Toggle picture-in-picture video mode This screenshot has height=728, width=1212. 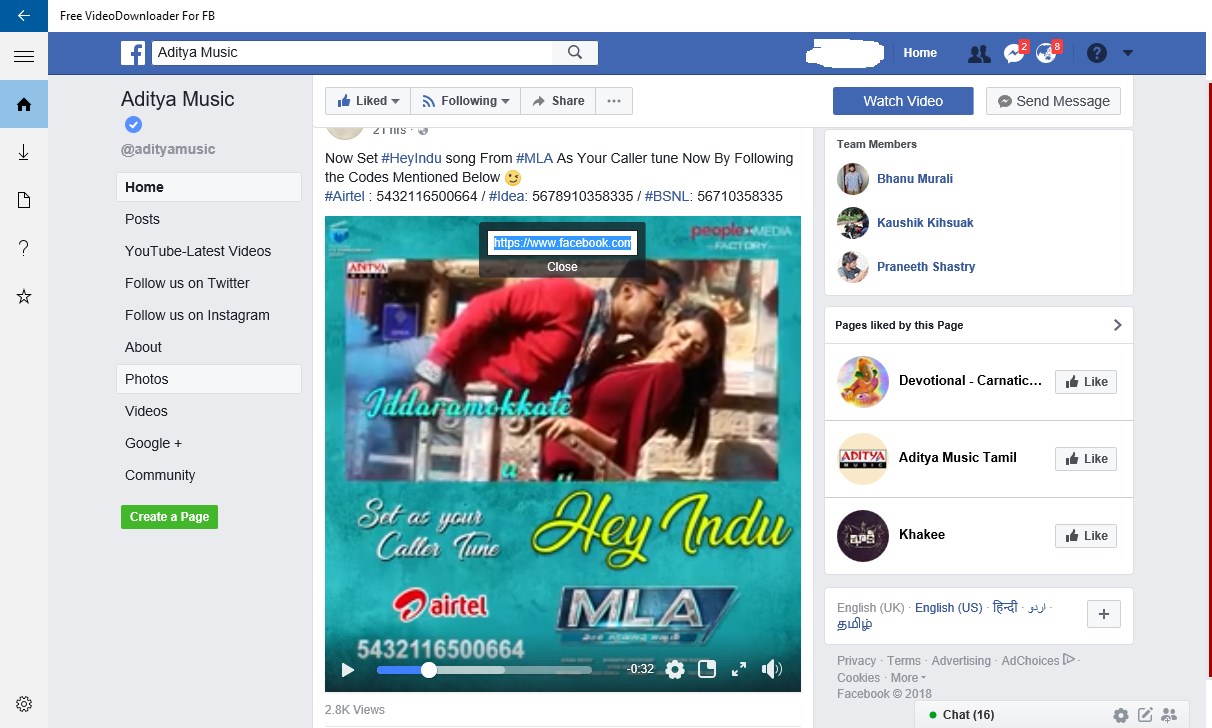click(x=707, y=669)
